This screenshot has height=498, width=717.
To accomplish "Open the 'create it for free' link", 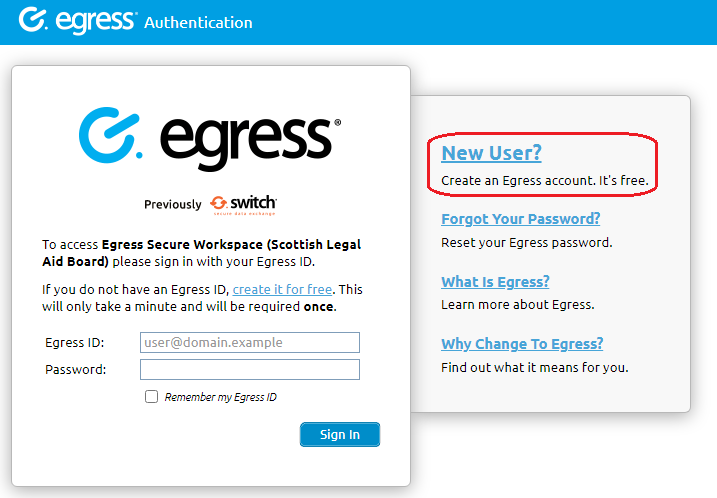I will click(x=282, y=289).
